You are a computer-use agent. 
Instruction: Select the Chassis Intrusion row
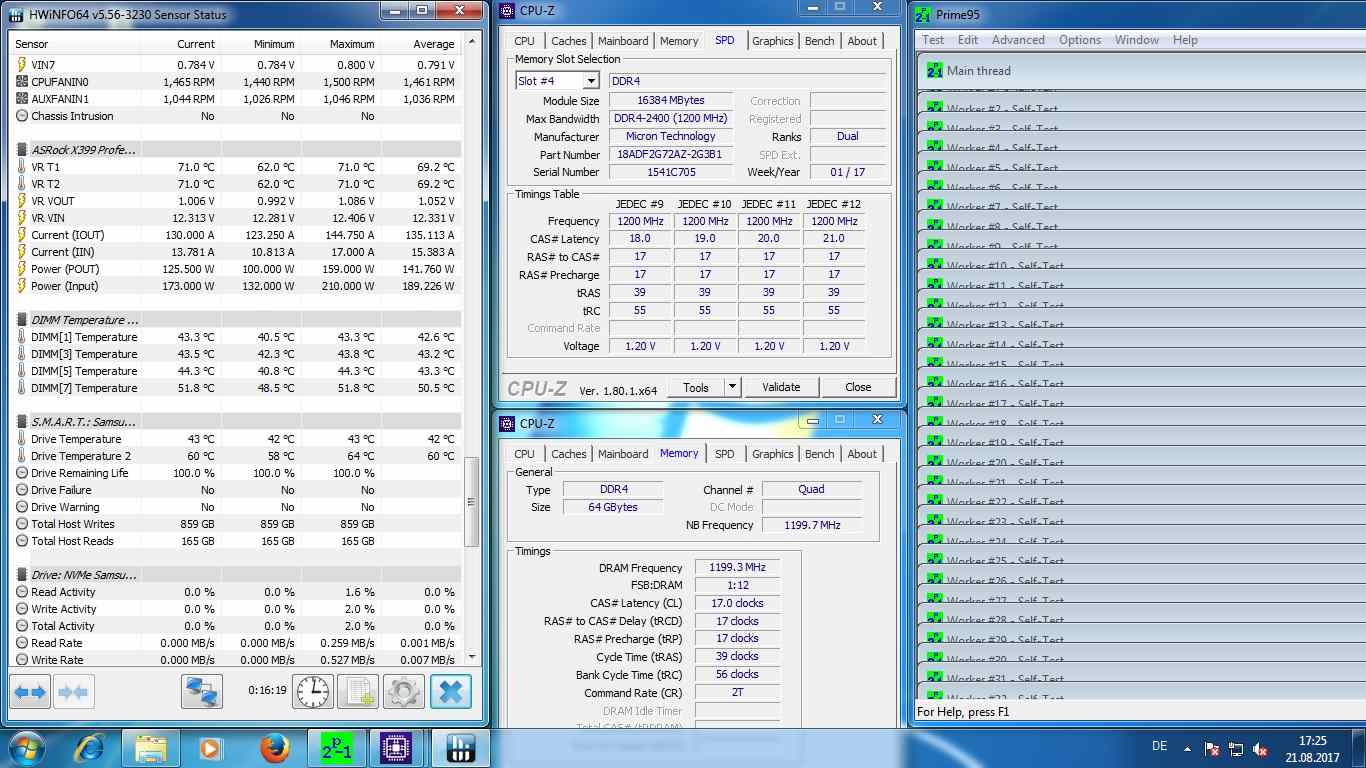(x=236, y=116)
